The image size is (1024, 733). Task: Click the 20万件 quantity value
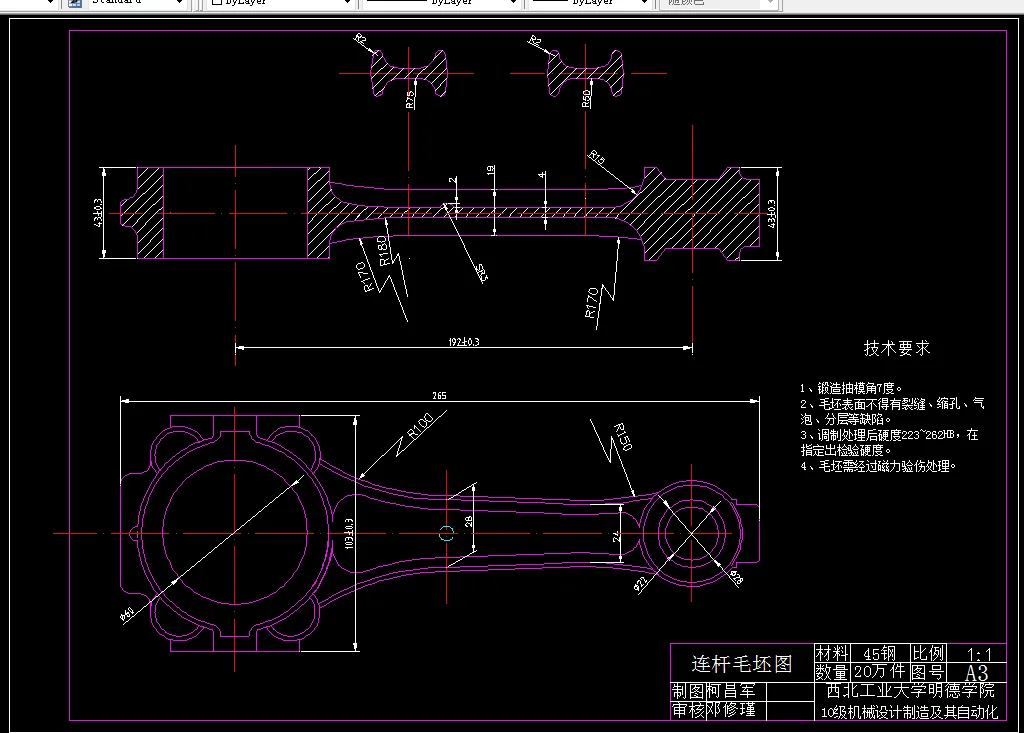point(879,671)
